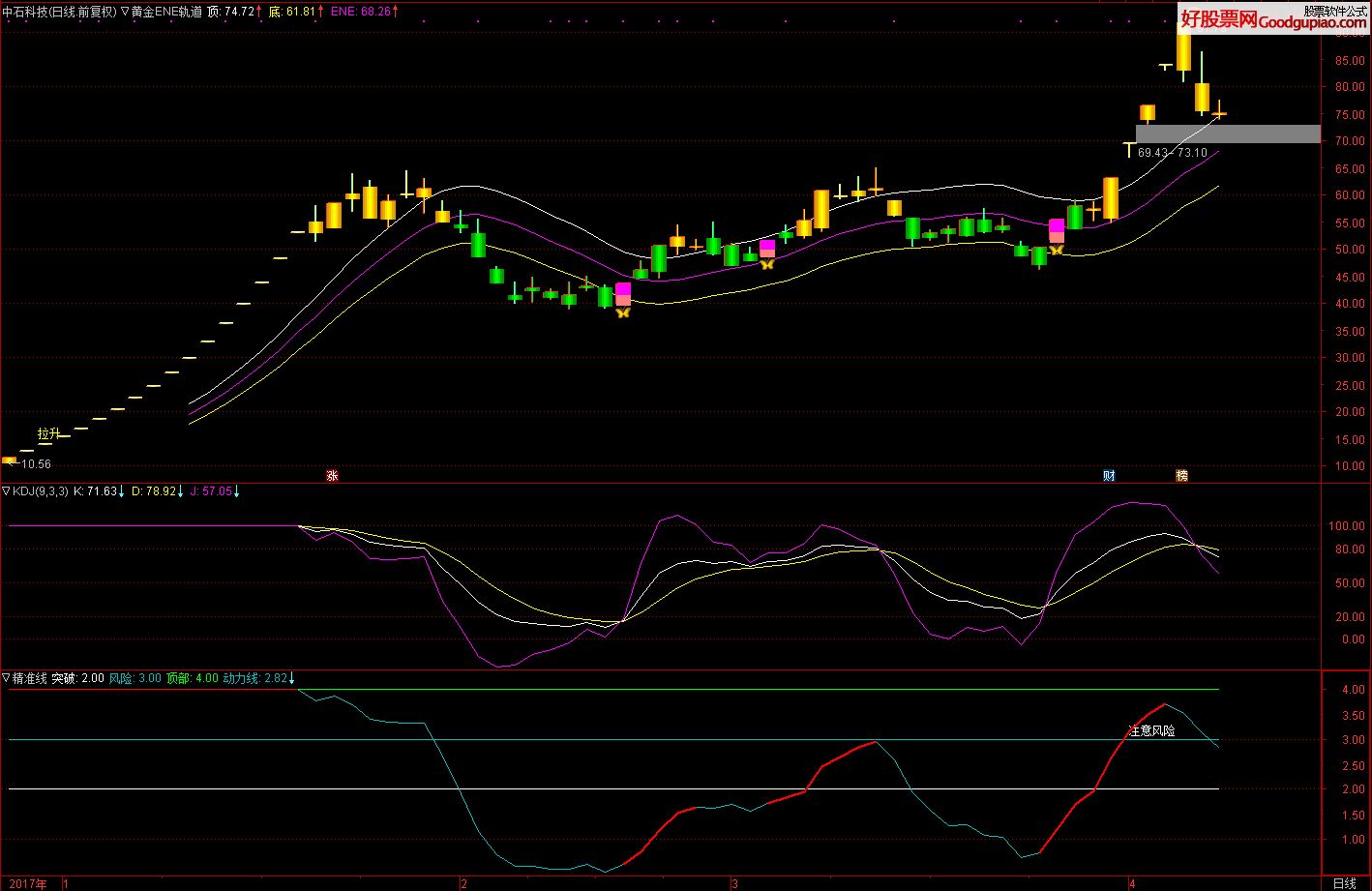Click the 拉升 label on the chart
1372x891 pixels.
click(x=49, y=433)
